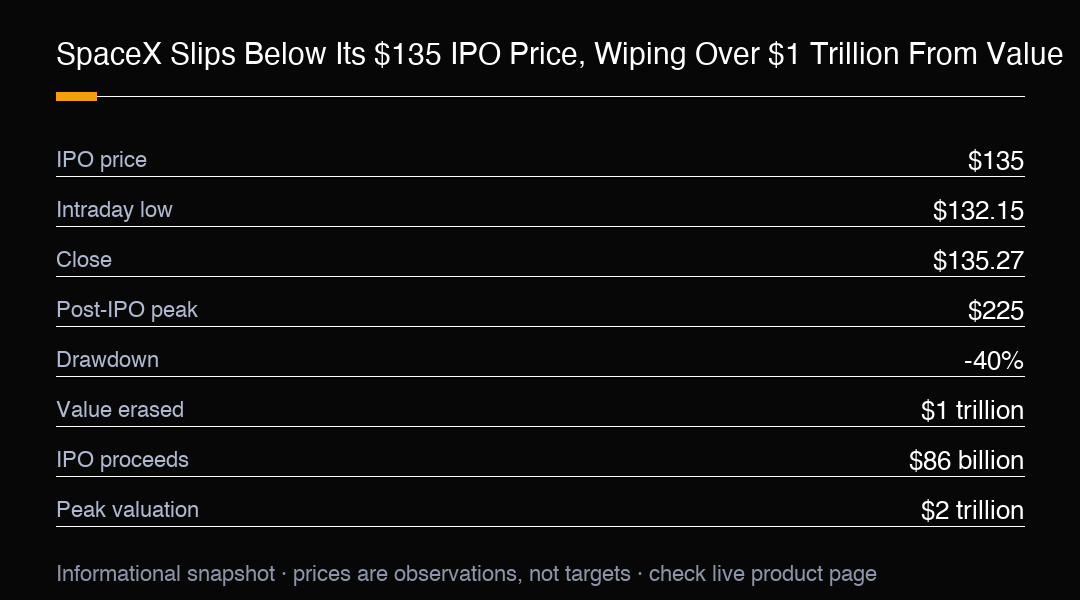Click the -40% drawdown value
The image size is (1080, 600).
994,360
